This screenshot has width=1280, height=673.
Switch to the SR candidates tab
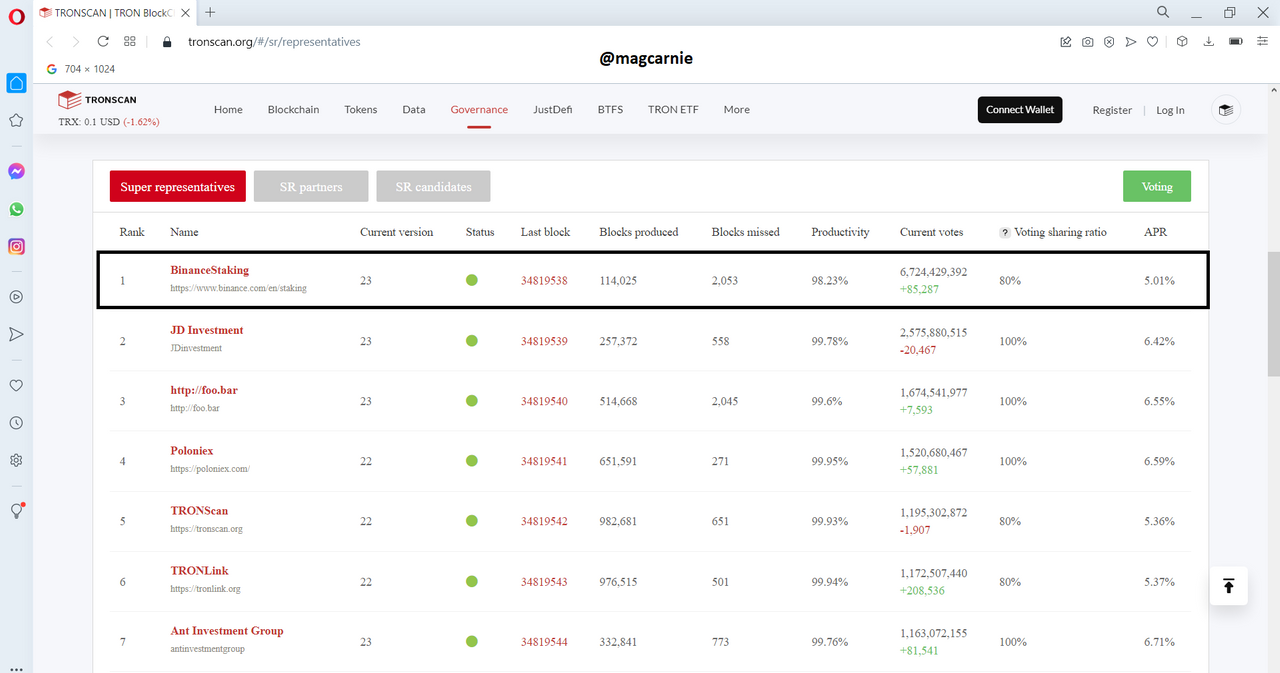[x=432, y=187]
